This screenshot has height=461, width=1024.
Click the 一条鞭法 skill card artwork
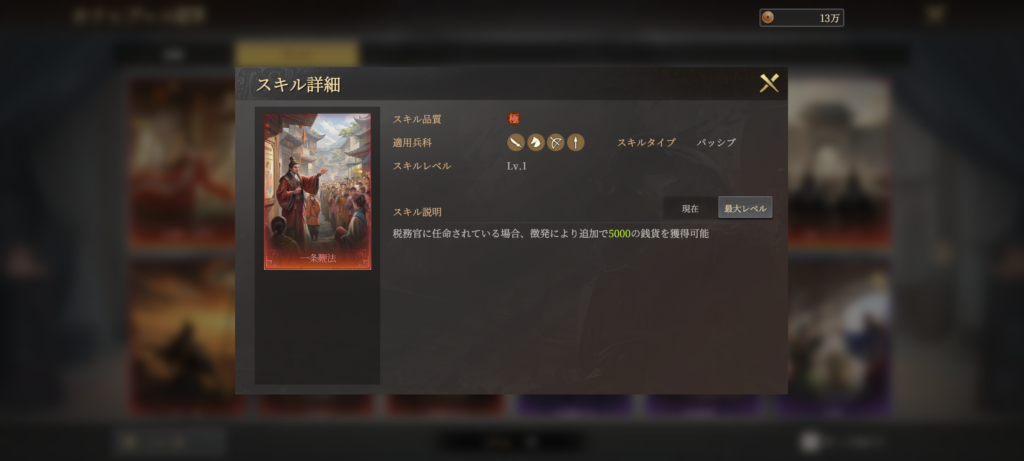[x=317, y=191]
